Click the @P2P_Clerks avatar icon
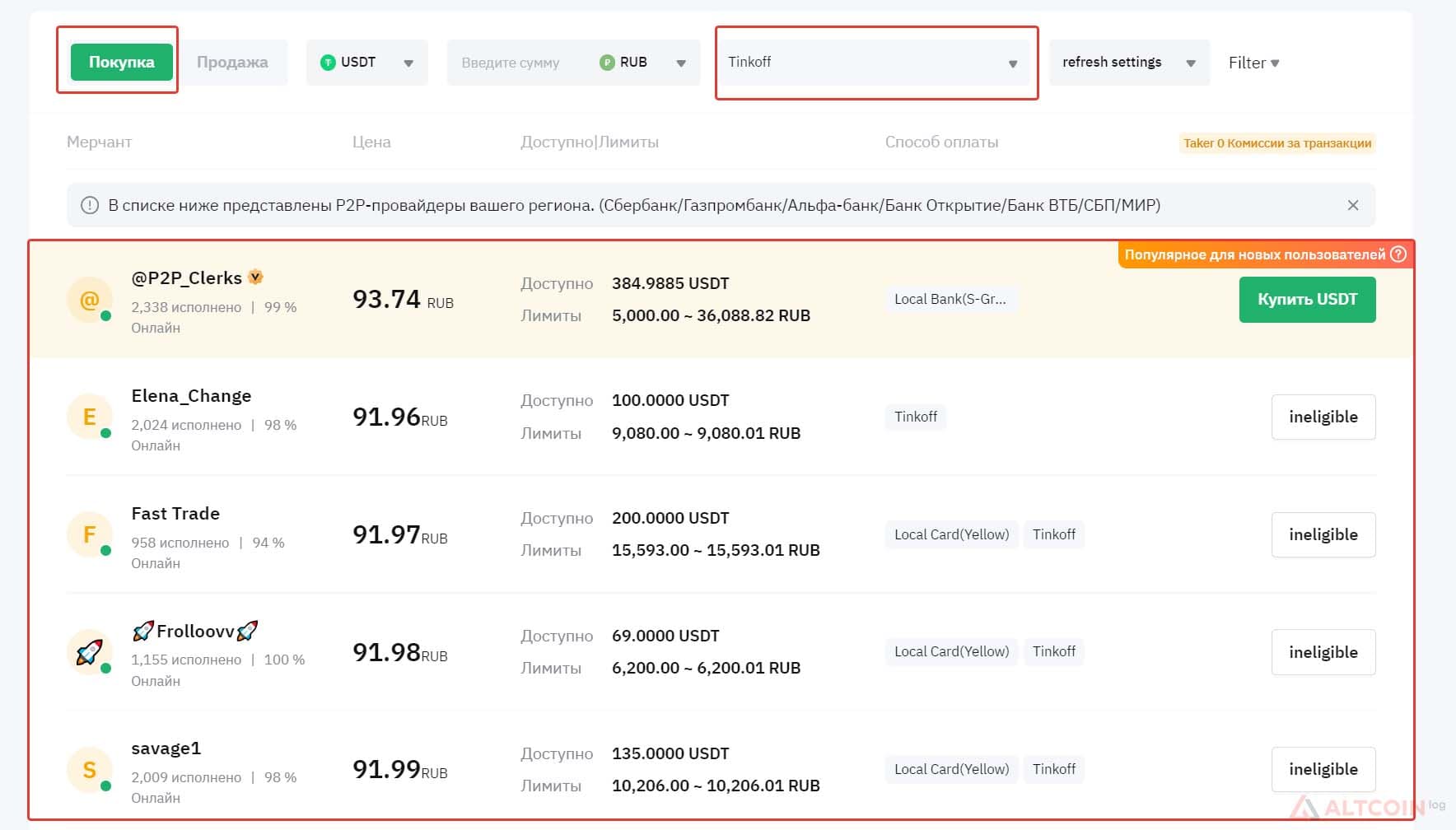Image resolution: width=1456 pixels, height=830 pixels. (89, 300)
